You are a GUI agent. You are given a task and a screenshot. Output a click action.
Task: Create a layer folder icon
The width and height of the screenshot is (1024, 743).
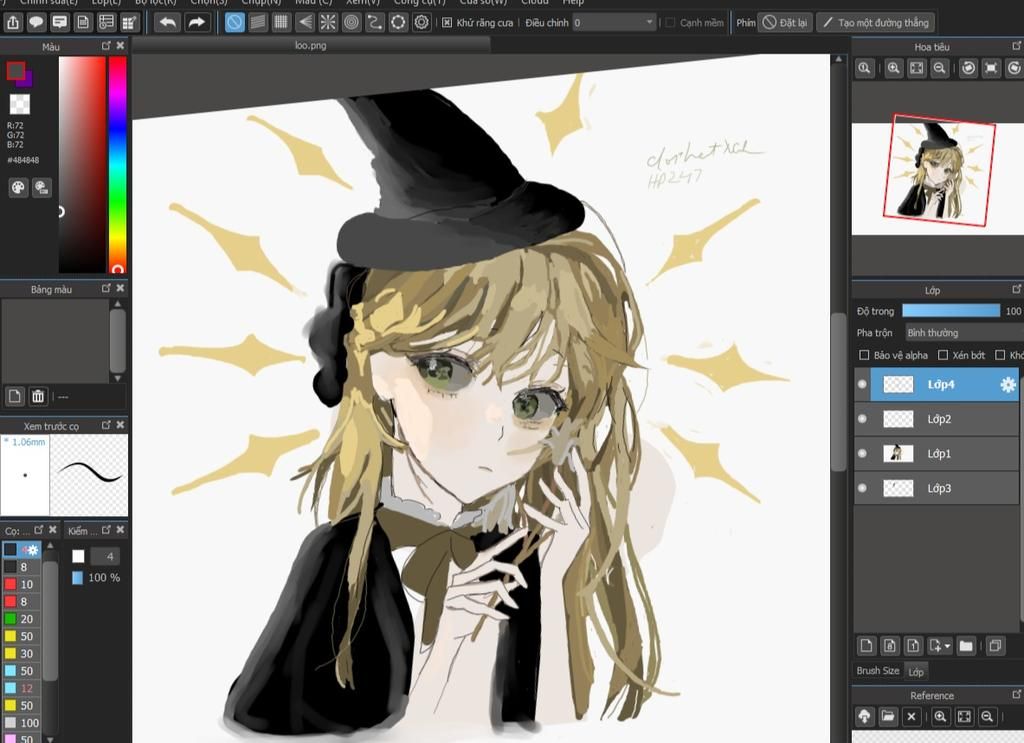pos(966,646)
